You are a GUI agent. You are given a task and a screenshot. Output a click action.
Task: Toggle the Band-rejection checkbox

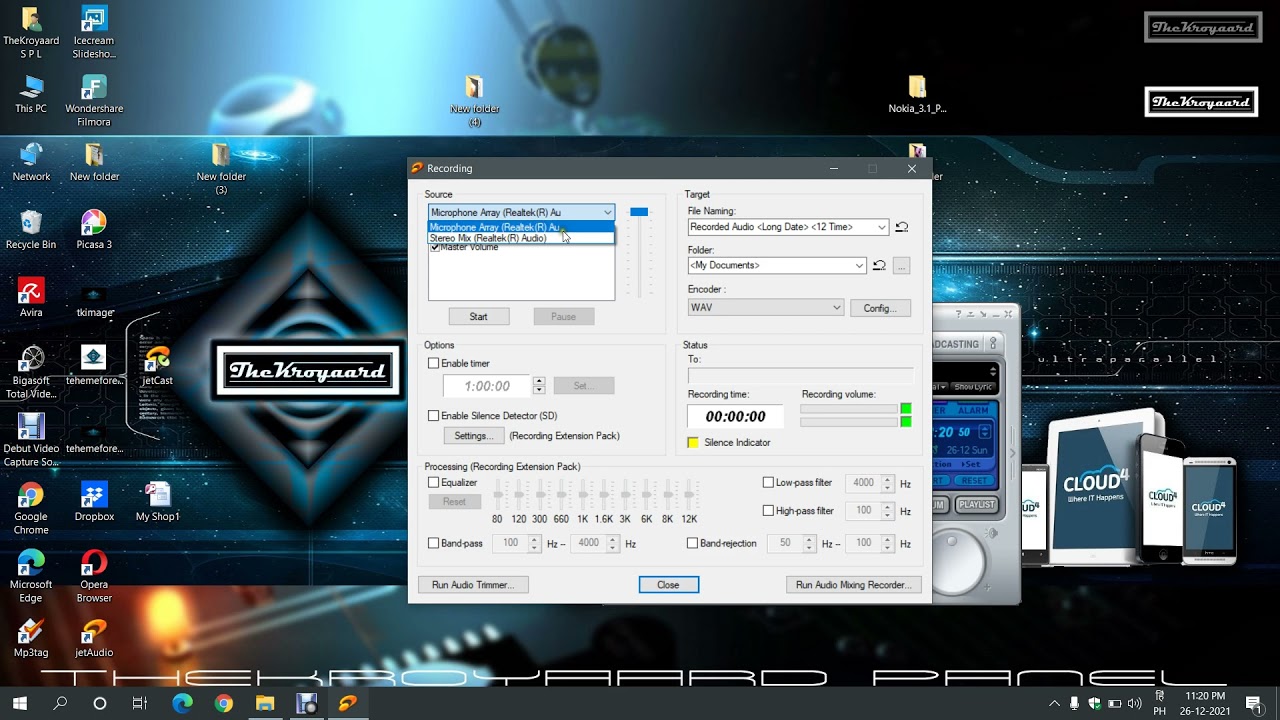pos(692,543)
